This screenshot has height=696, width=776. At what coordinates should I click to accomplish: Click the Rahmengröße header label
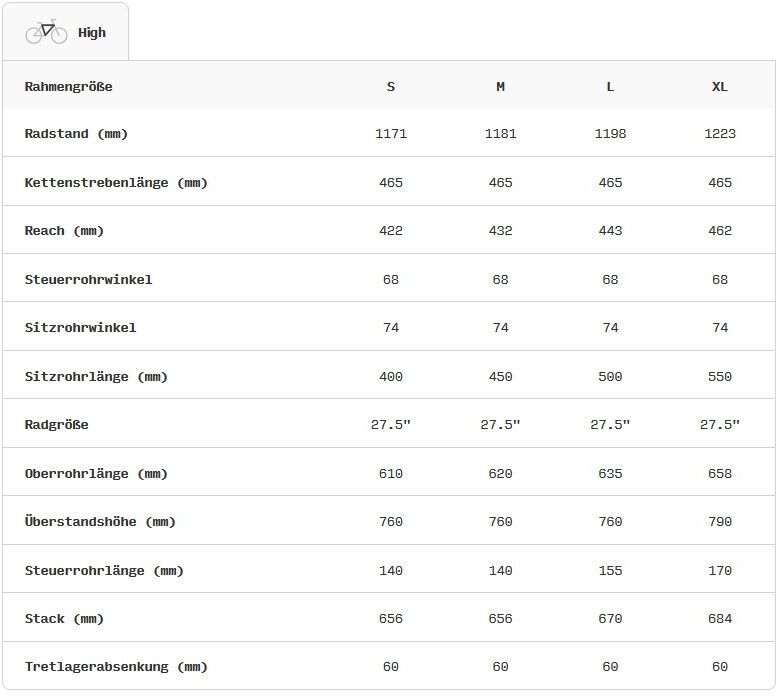point(68,87)
